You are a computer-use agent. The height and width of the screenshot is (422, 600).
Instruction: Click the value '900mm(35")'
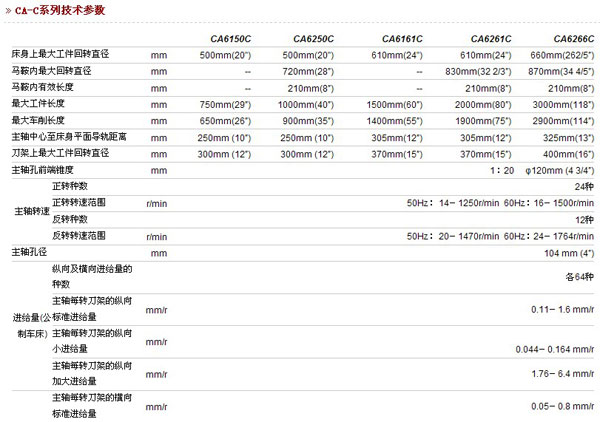(x=308, y=121)
